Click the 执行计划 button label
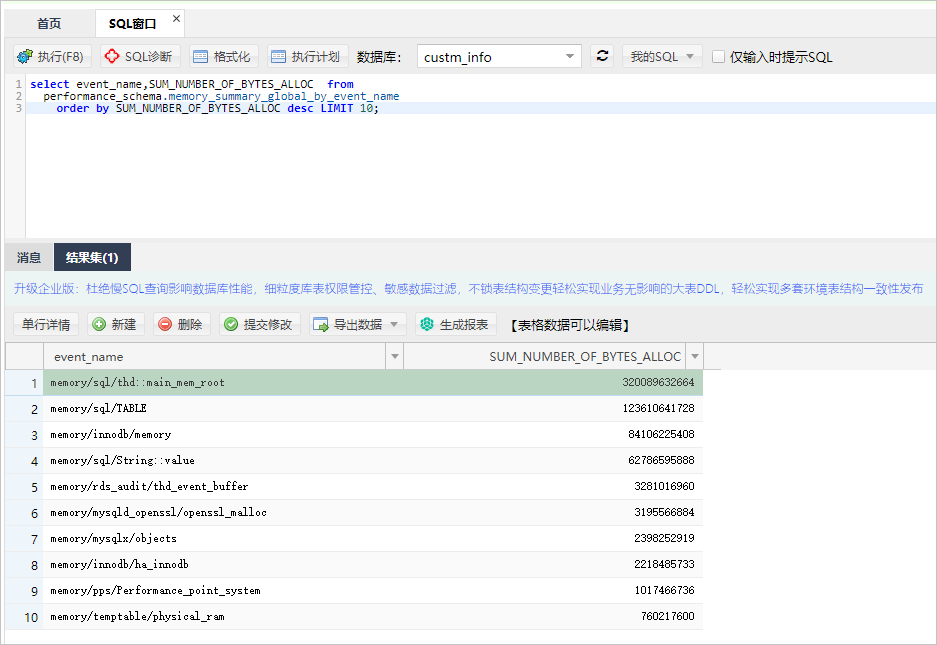This screenshot has height=645, width=937. (316, 57)
